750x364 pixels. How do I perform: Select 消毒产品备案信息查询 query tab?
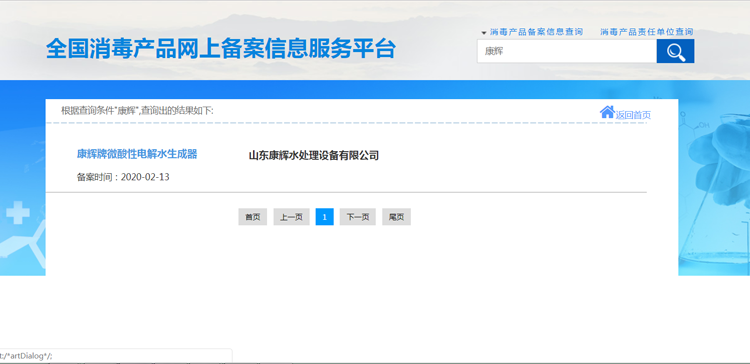pyautogui.click(x=536, y=32)
